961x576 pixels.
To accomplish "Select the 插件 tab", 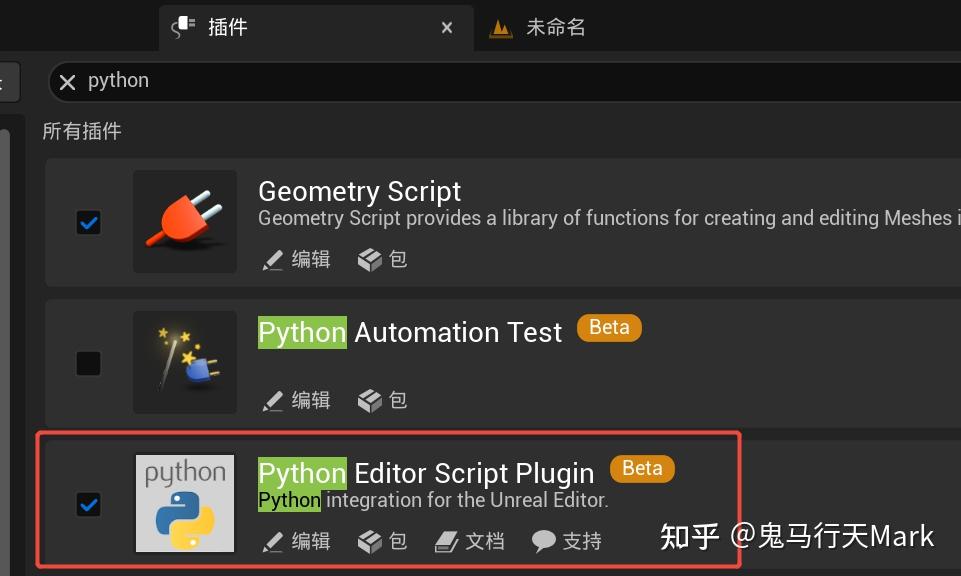I will 228,27.
